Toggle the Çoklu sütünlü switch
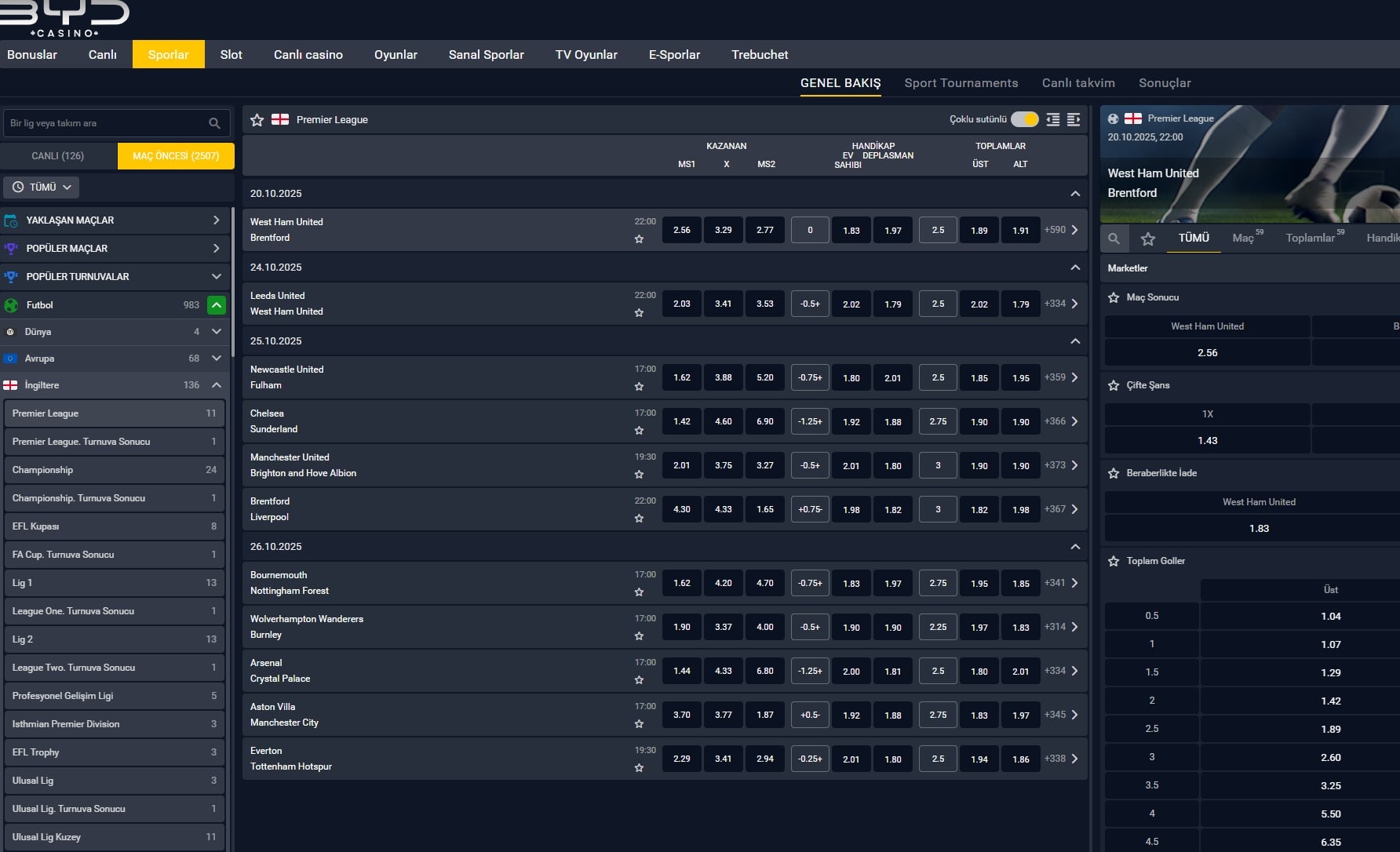Viewport: 1400px width, 852px height. [x=1024, y=119]
